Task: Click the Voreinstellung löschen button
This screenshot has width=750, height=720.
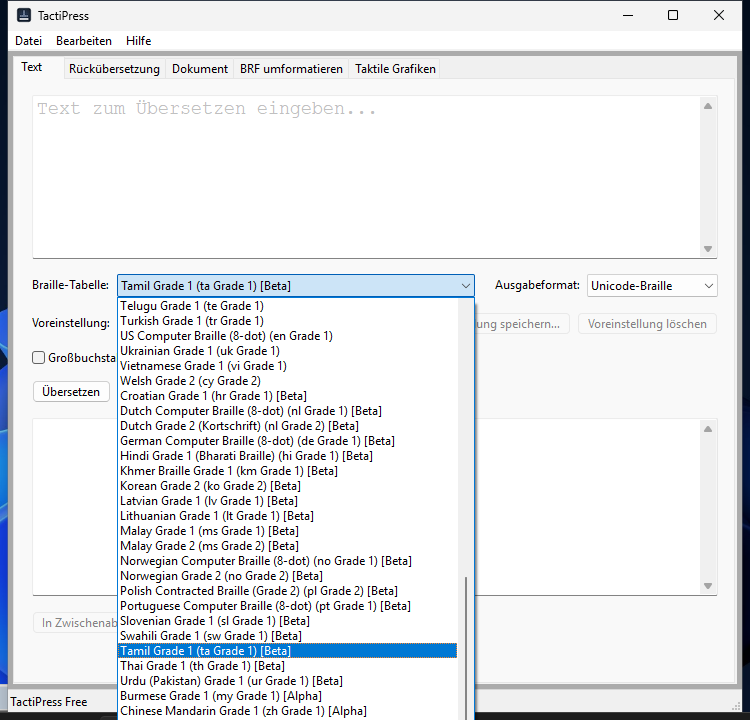Action: point(647,324)
